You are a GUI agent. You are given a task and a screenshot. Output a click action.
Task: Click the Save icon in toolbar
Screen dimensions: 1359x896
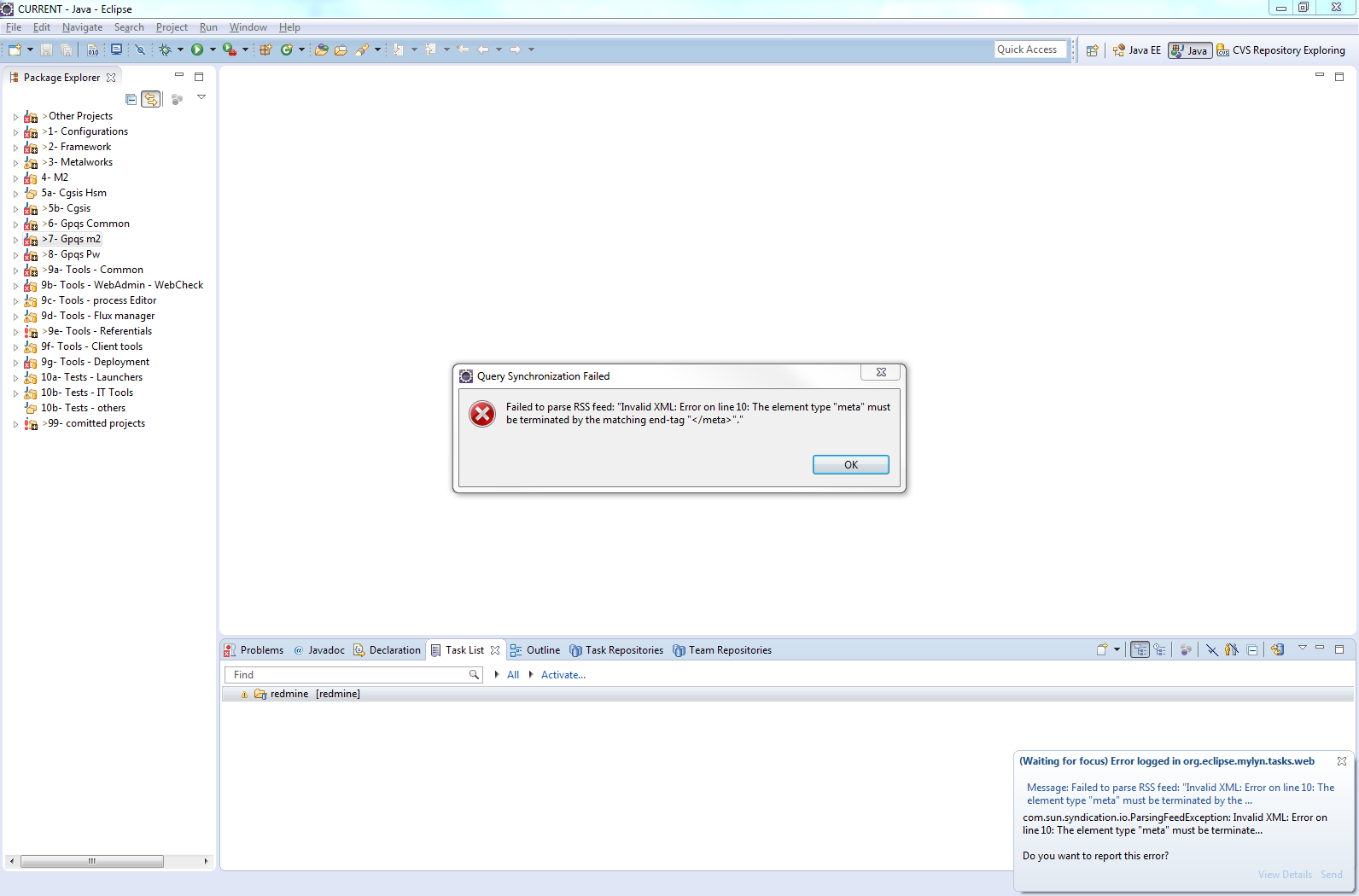click(46, 49)
